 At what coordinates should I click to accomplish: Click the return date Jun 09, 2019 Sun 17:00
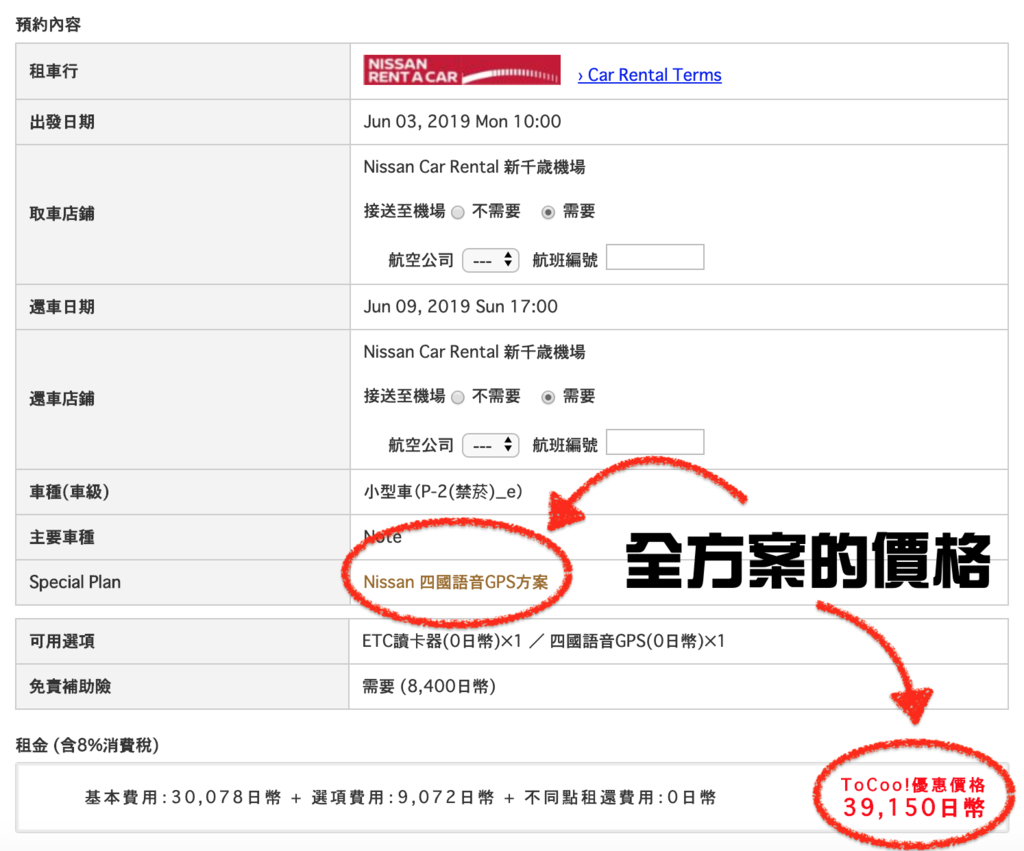tap(460, 306)
